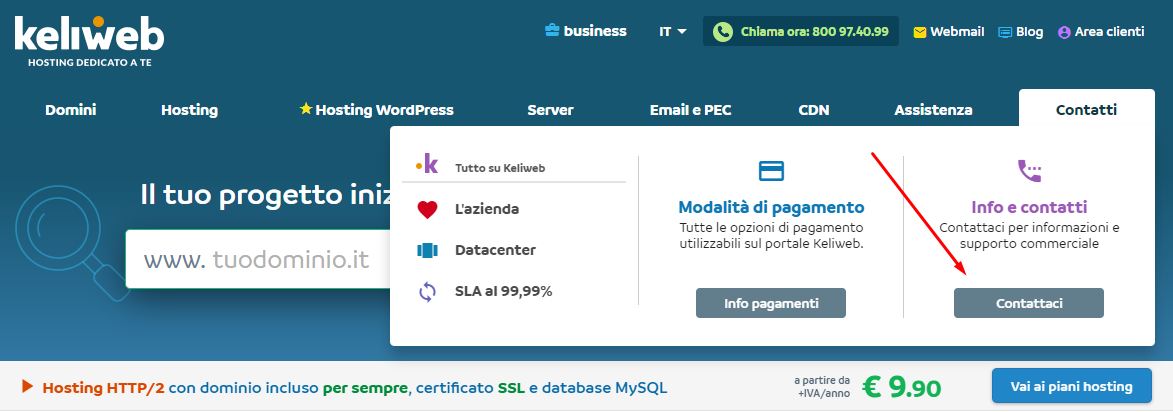1173x412 pixels.
Task: Open the CDN menu
Action: pyautogui.click(x=814, y=110)
